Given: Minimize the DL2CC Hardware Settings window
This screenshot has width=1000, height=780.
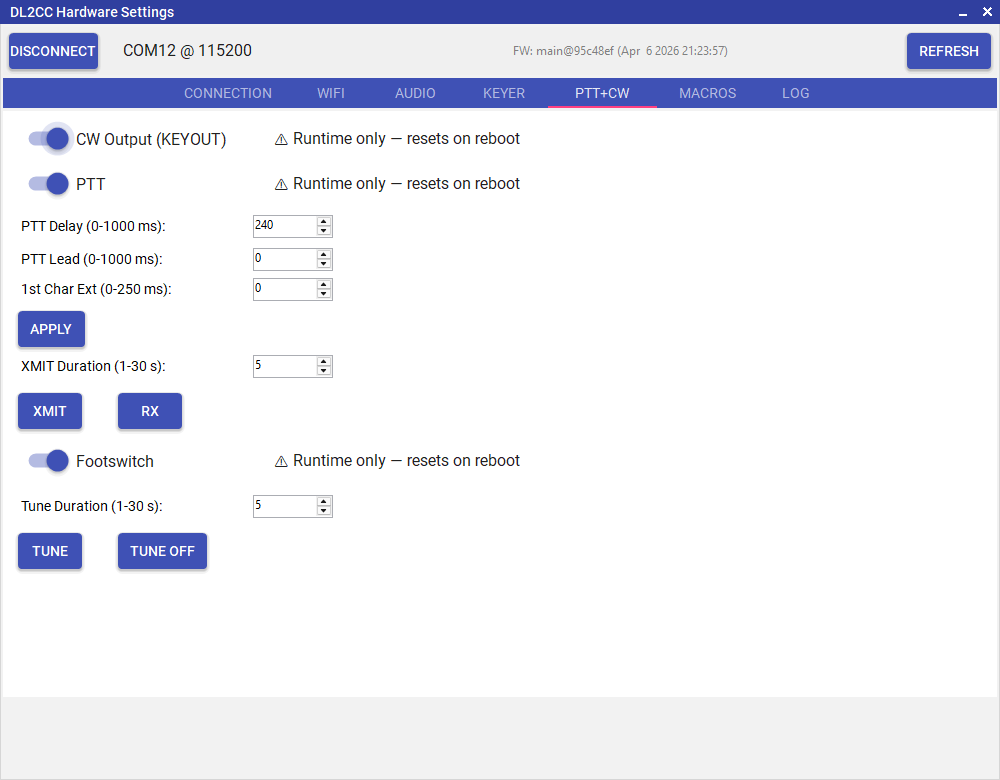Looking at the screenshot, I should [x=963, y=12].
